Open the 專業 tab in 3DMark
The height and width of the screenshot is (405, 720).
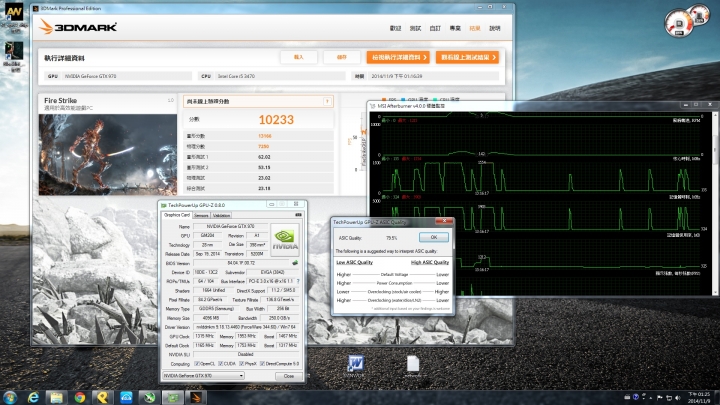455,28
